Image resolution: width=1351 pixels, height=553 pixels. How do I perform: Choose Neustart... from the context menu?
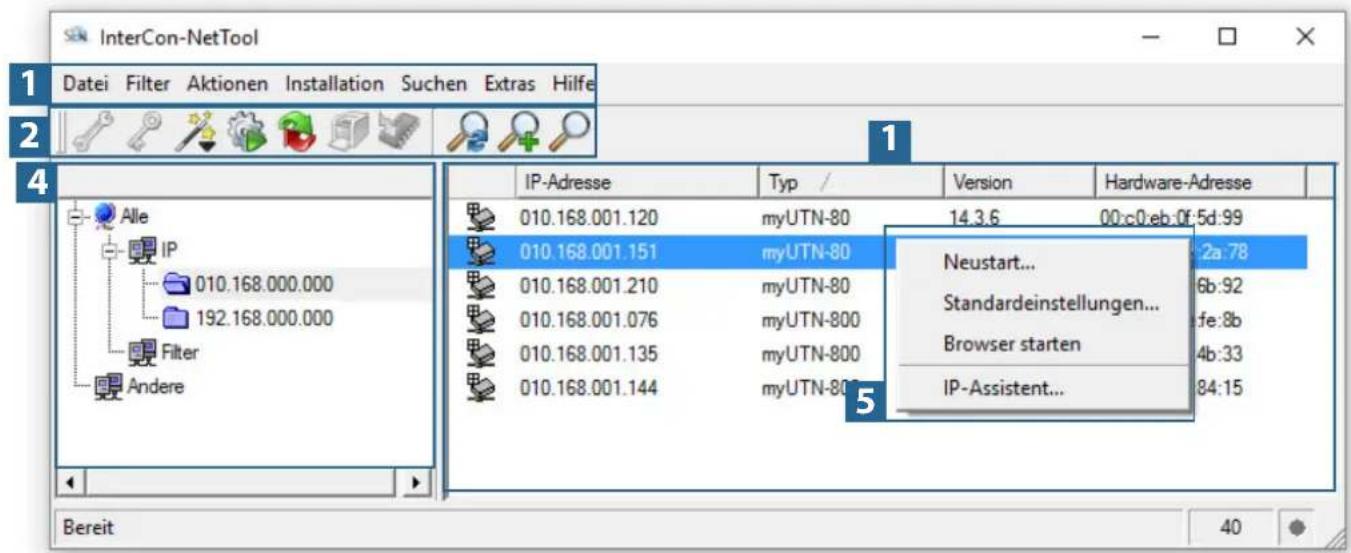[x=1043, y=263]
